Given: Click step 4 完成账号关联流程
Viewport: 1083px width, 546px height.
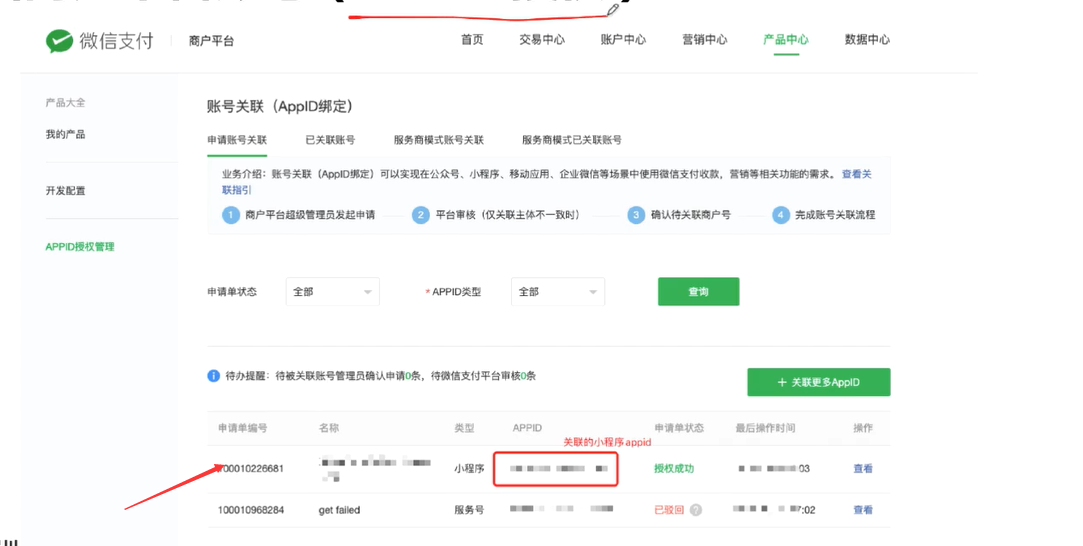Looking at the screenshot, I should point(824,215).
